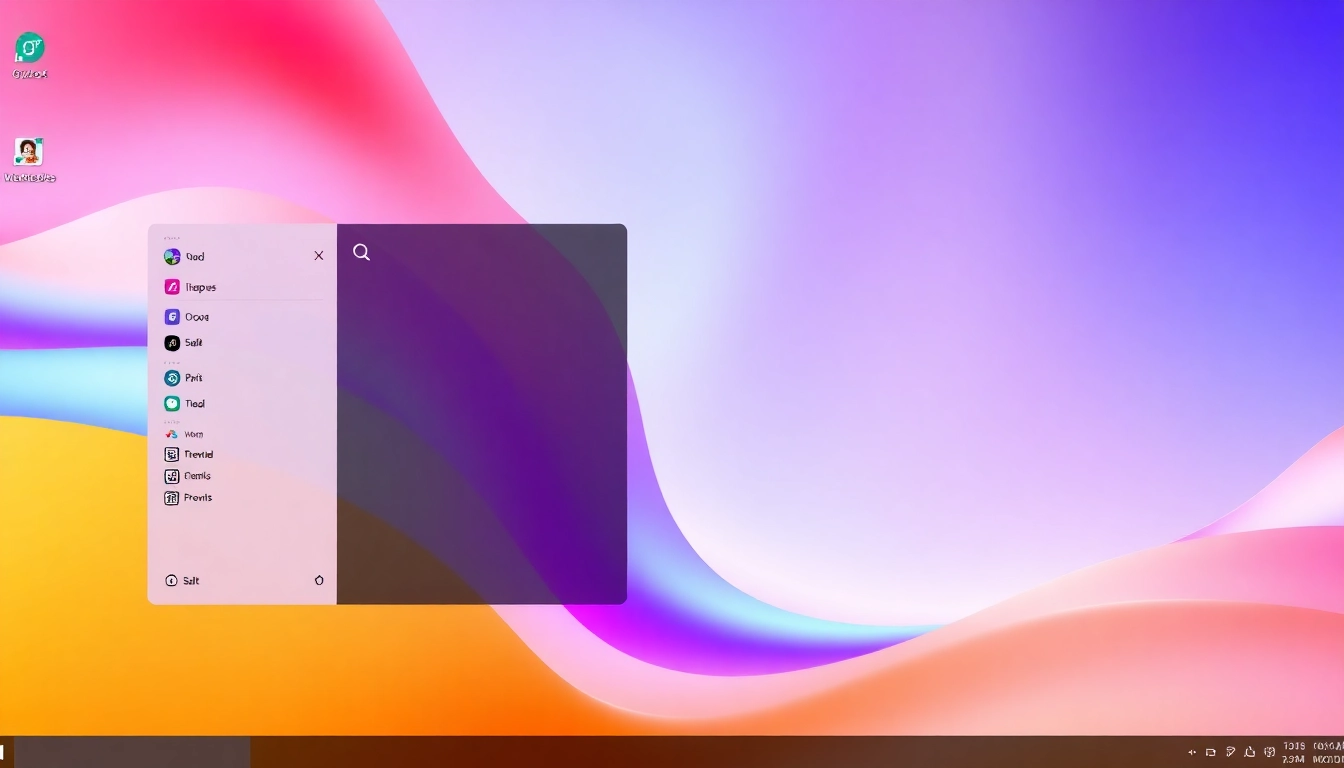1344x768 pixels.
Task: Select the green Tioal app icon
Action: tap(172, 404)
